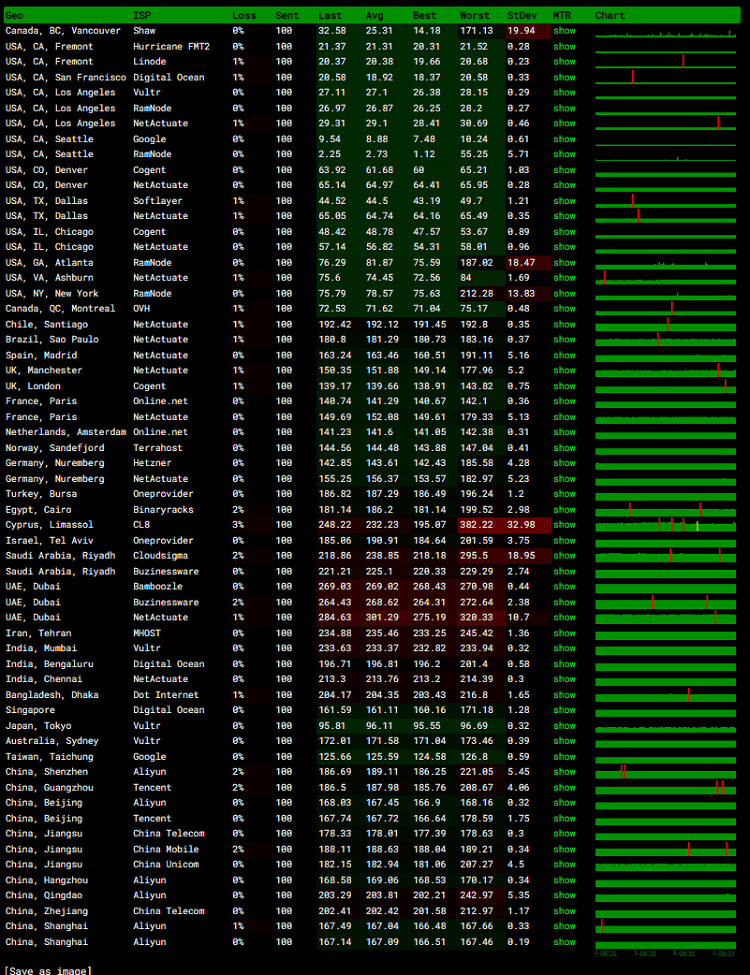Image resolution: width=750 pixels, height=975 pixels.
Task: Show MTR for Tehran MHOST
Action: click(564, 633)
